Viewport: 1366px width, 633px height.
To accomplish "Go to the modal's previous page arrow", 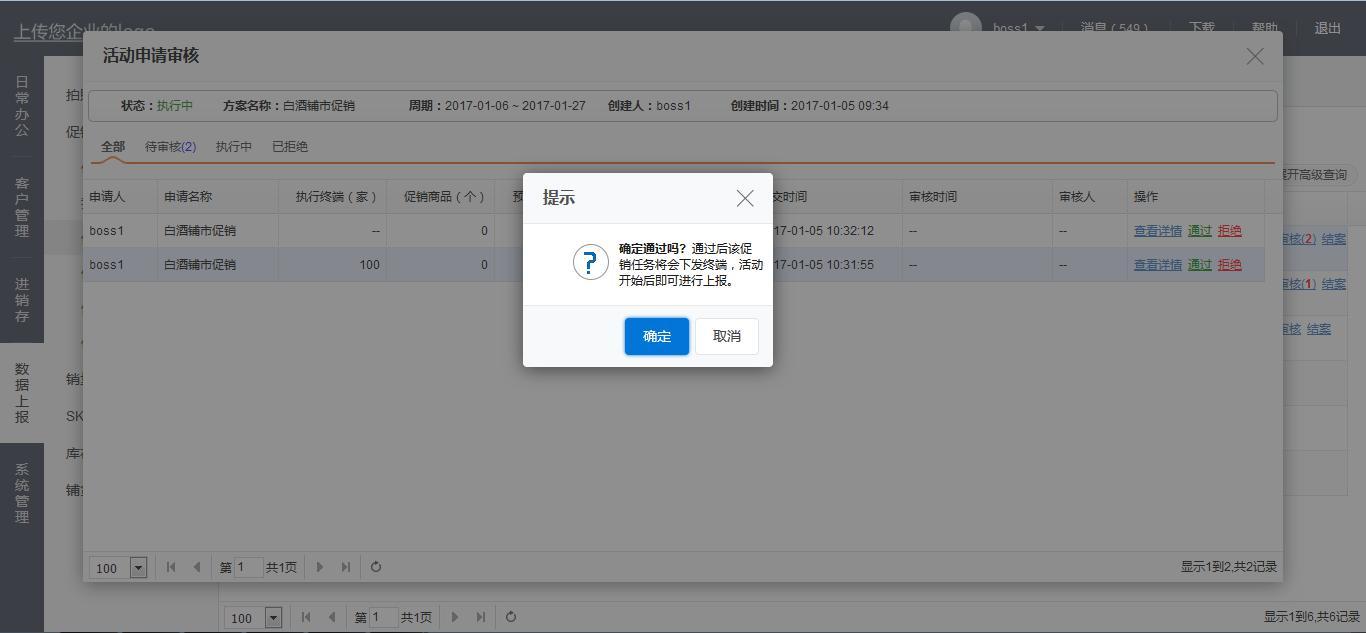I will point(197,567).
